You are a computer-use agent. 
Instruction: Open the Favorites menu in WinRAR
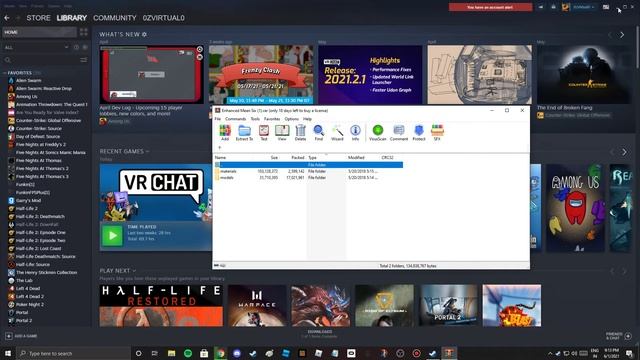click(x=272, y=119)
